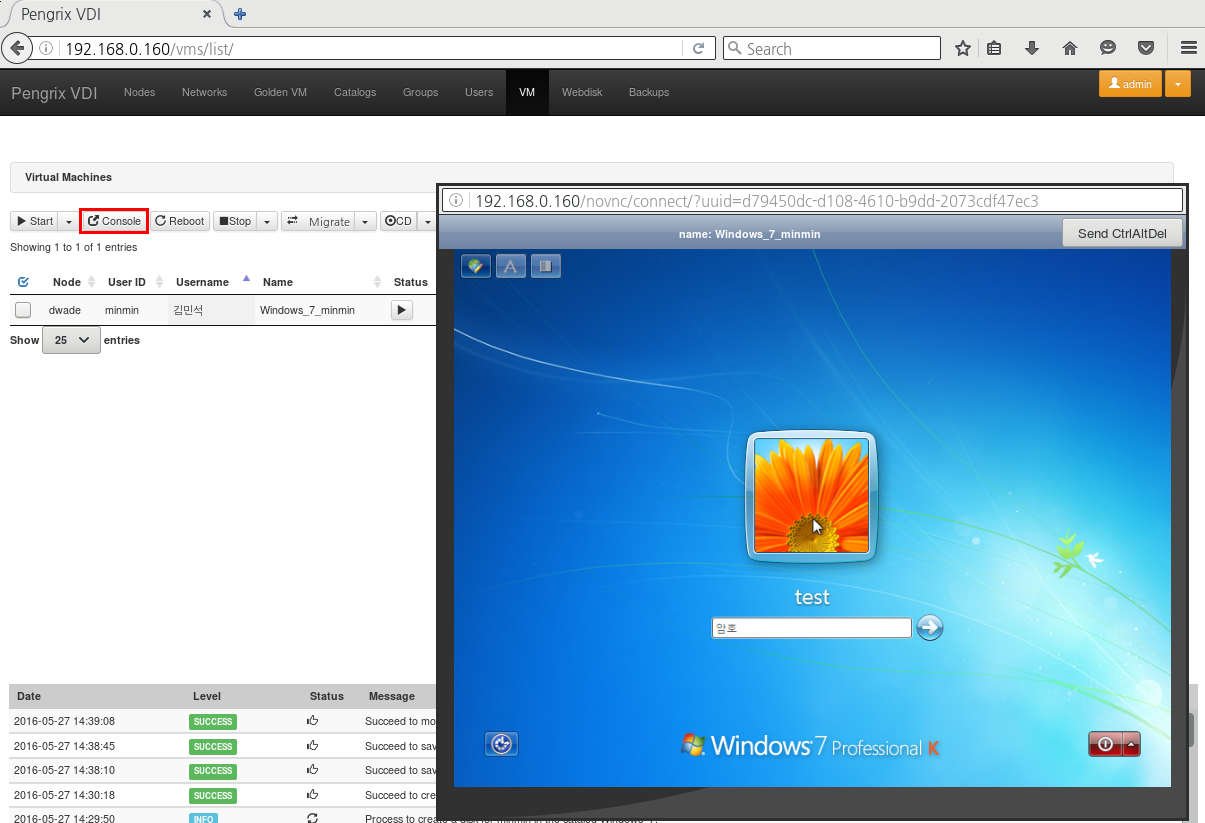Click the Send CtrlAltDel button
Viewport: 1205px width, 823px height.
pos(1122,233)
